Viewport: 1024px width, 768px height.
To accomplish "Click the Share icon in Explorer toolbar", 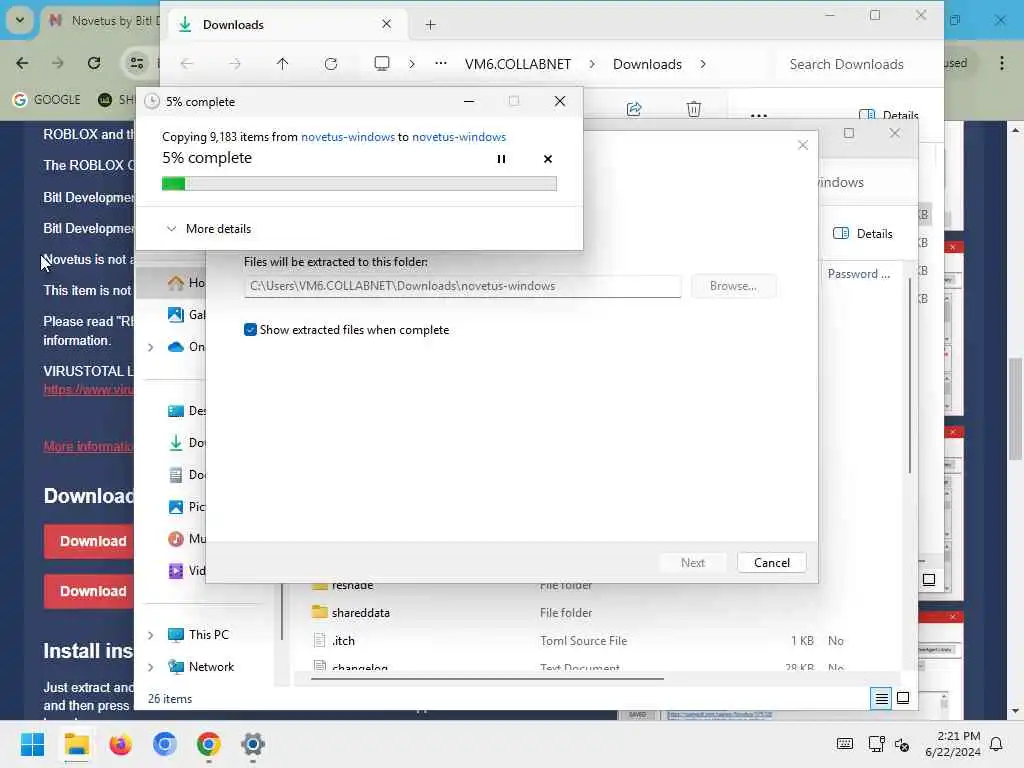I will coord(634,108).
